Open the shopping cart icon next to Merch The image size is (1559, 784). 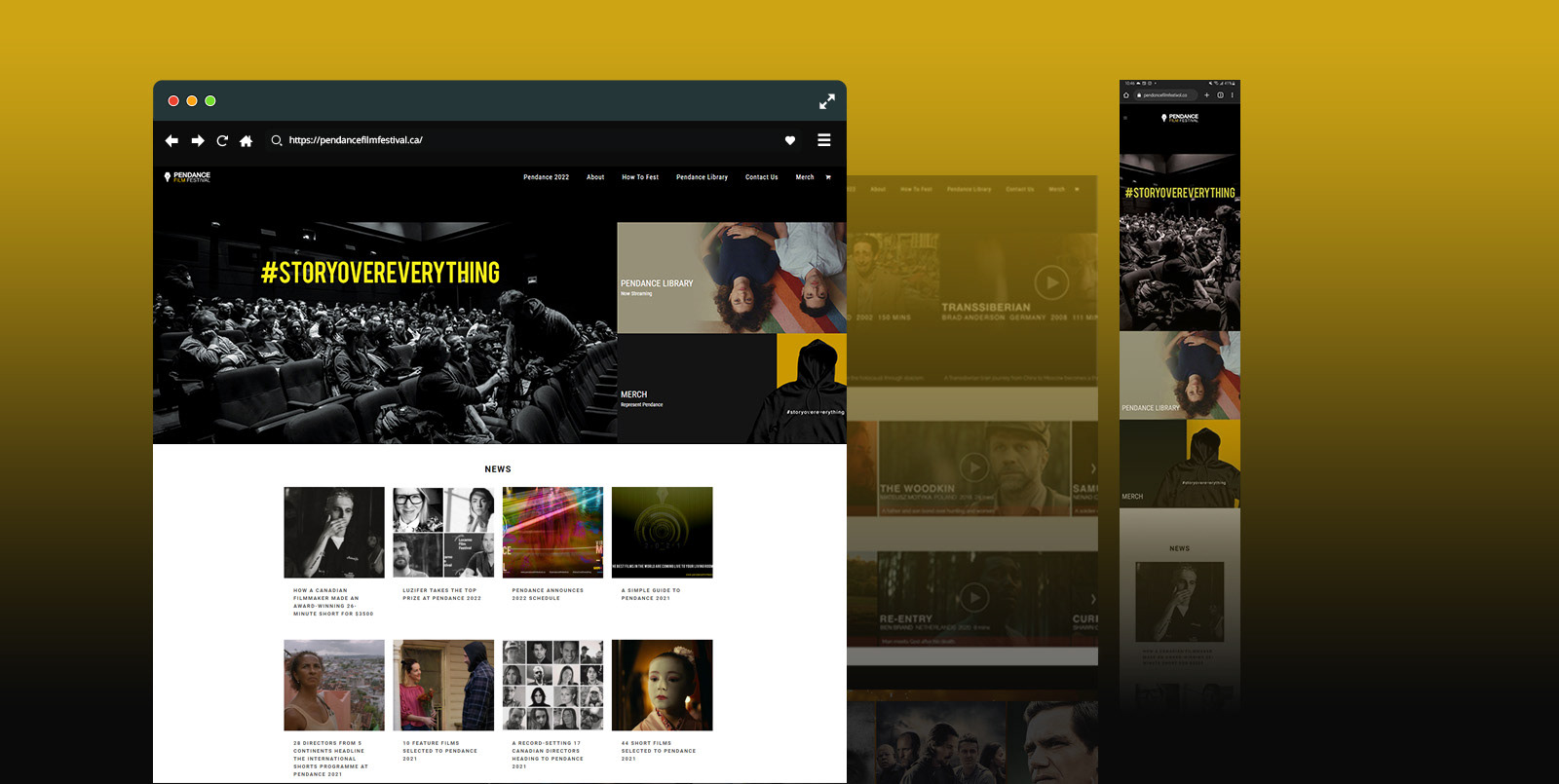click(828, 177)
